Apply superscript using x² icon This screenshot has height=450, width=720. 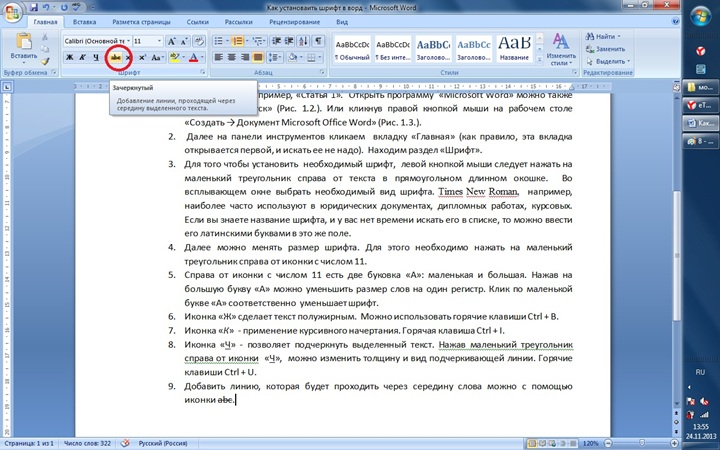click(142, 57)
